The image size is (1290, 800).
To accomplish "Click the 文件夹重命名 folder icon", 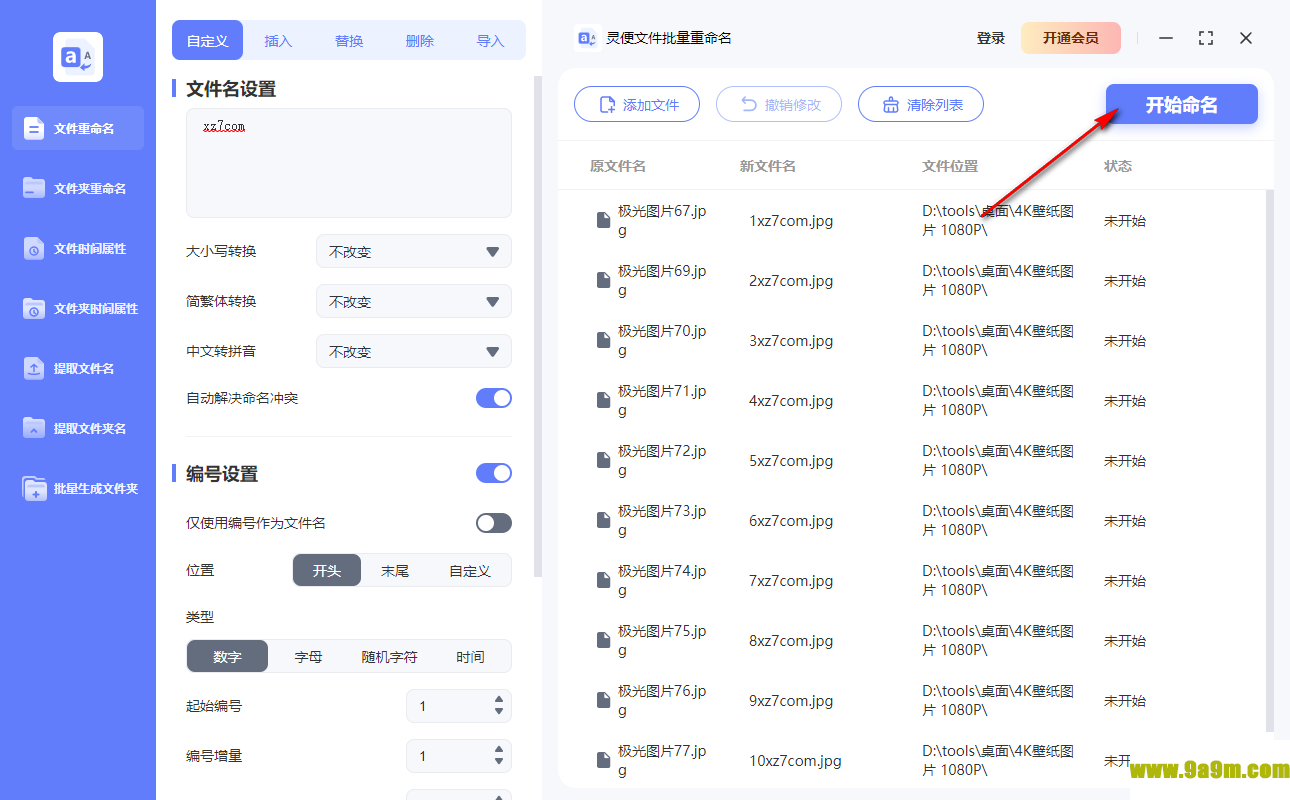I will (34, 188).
